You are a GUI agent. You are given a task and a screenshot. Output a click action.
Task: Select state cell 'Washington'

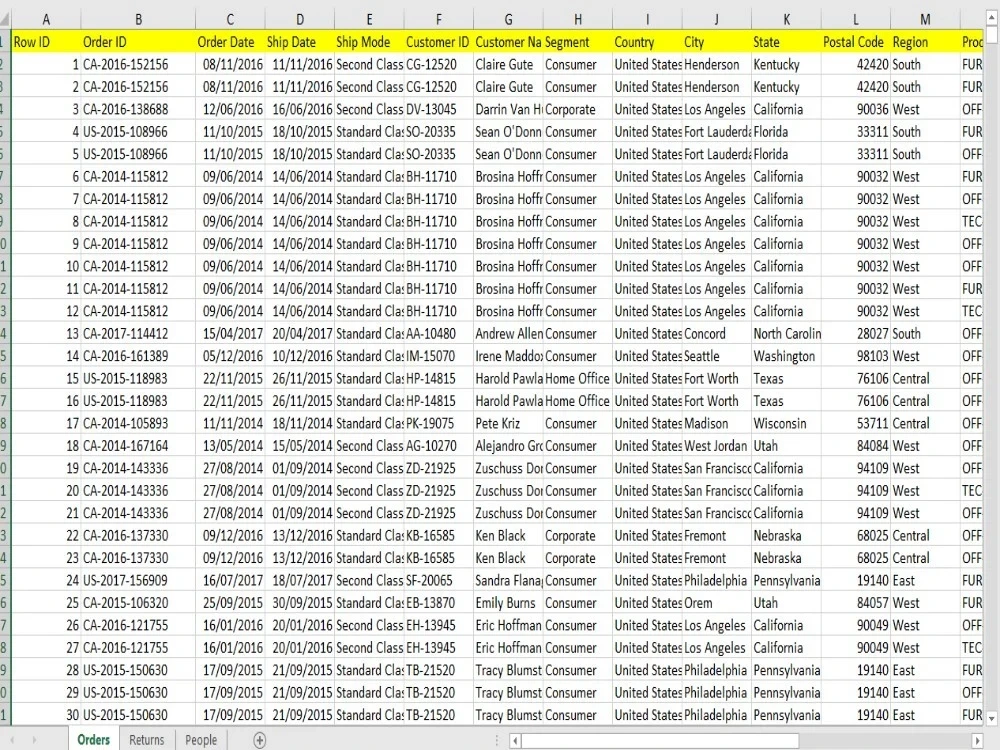tap(786, 356)
